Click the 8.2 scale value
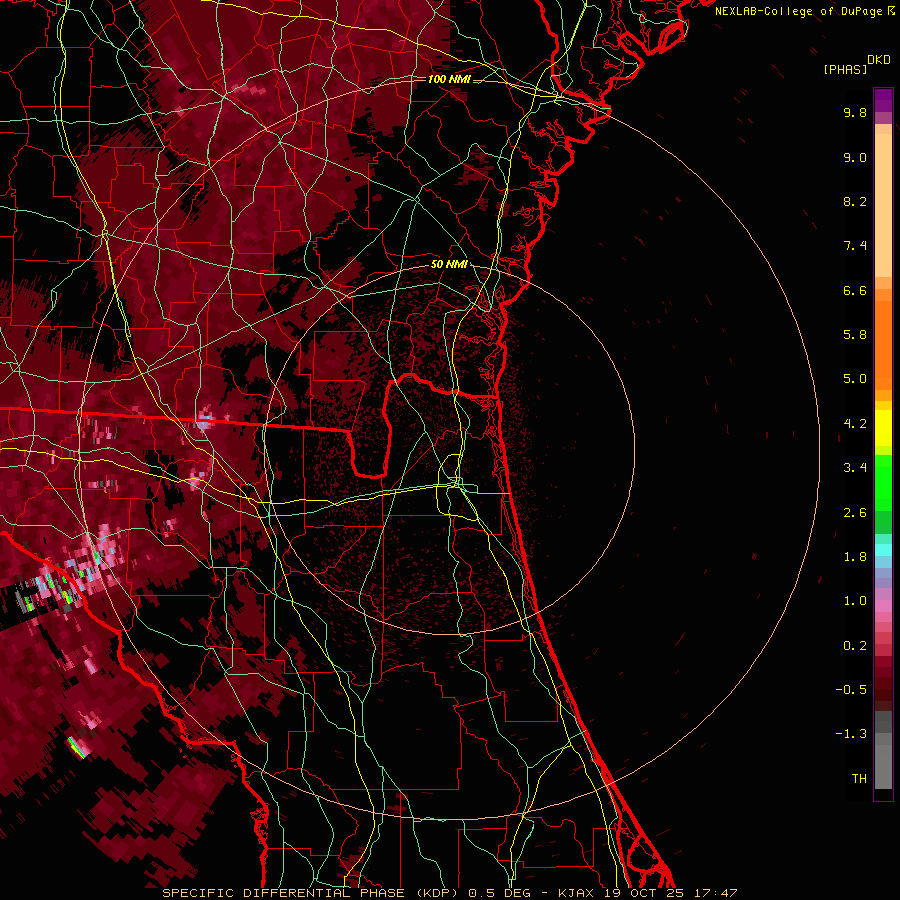The height and width of the screenshot is (900, 900). 855,201
